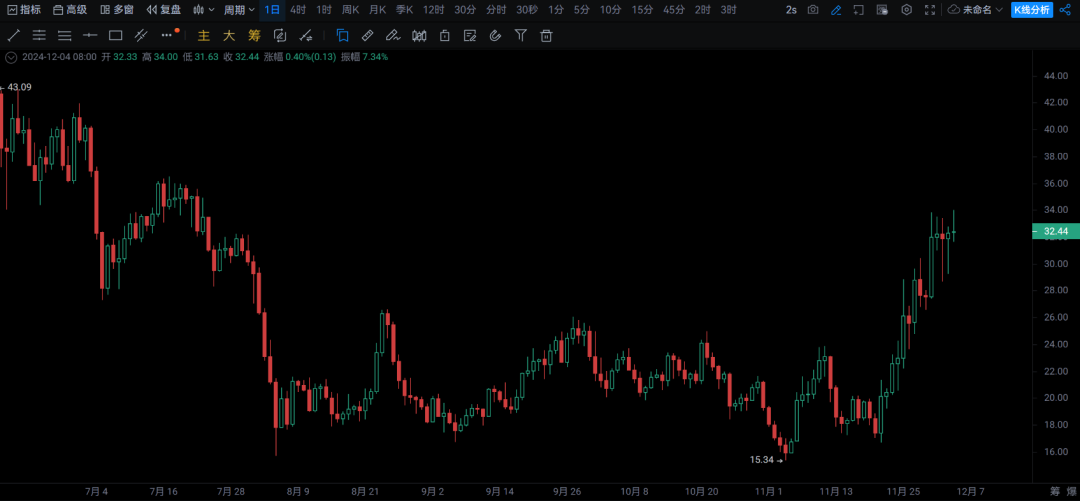Image resolution: width=1080 pixels, height=501 pixels.
Task: Open the 未命名 layout dropdown
Action: point(975,10)
